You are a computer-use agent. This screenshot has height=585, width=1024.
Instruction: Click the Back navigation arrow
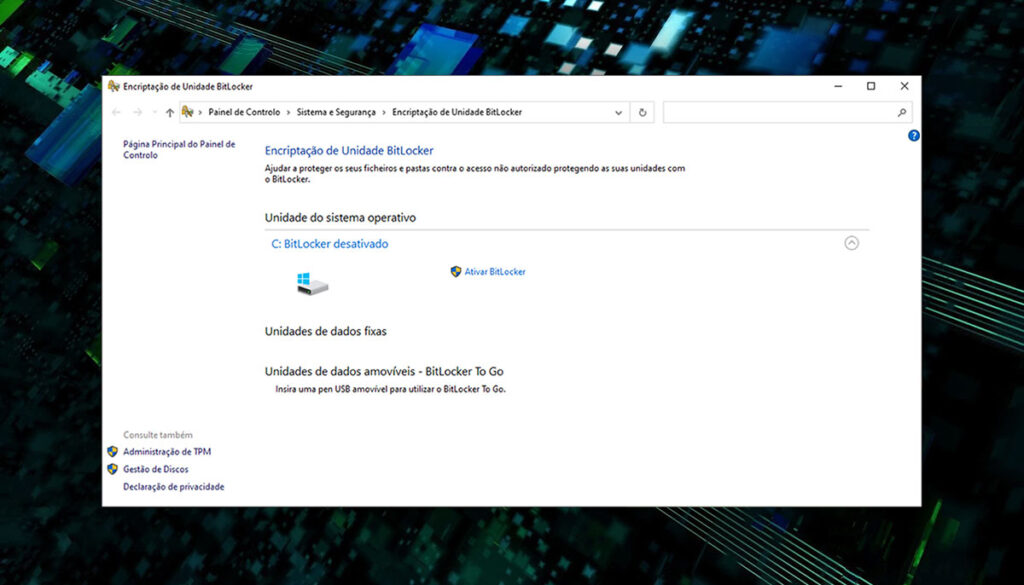(x=117, y=112)
